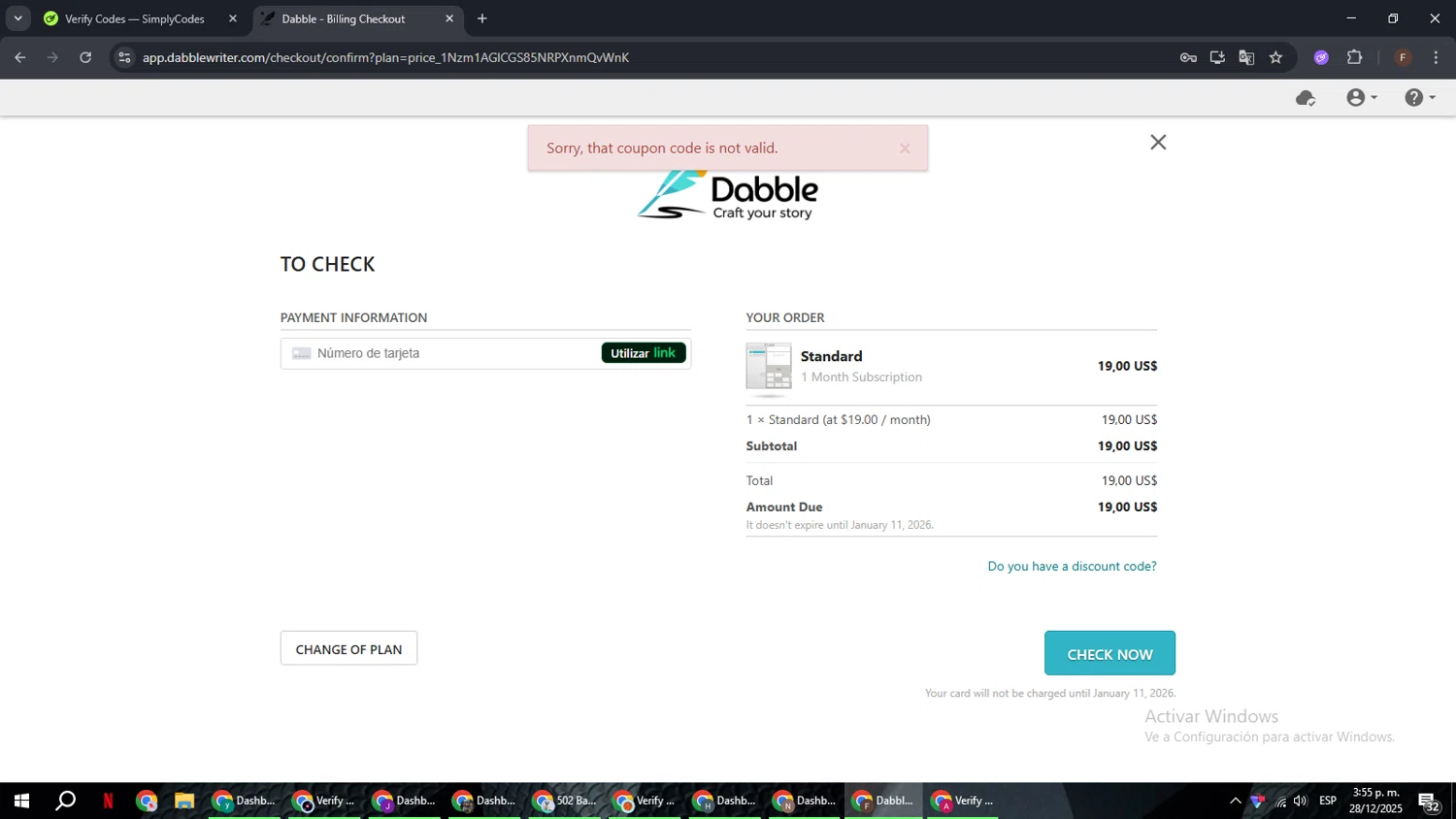Close the checkout page with the large X
Viewport: 1456px width, 819px height.
tap(1158, 143)
